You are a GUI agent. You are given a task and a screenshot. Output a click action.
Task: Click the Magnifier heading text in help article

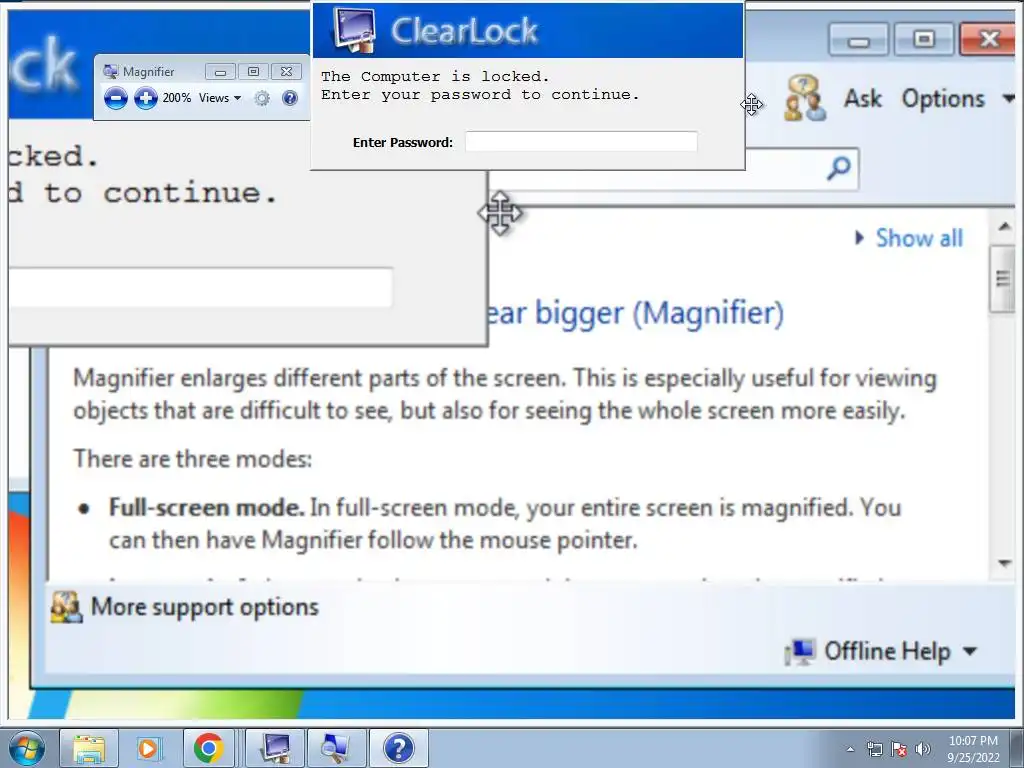[x=634, y=313]
